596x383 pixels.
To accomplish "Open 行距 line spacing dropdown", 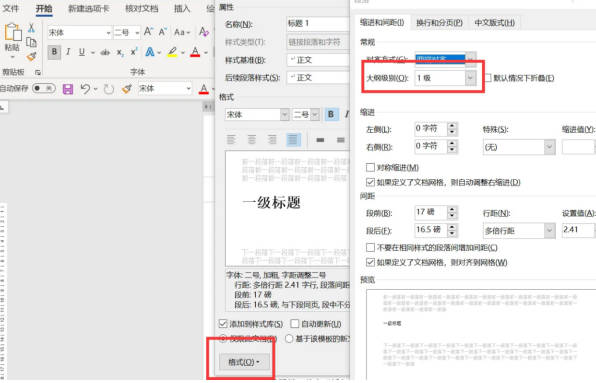I will (549, 230).
